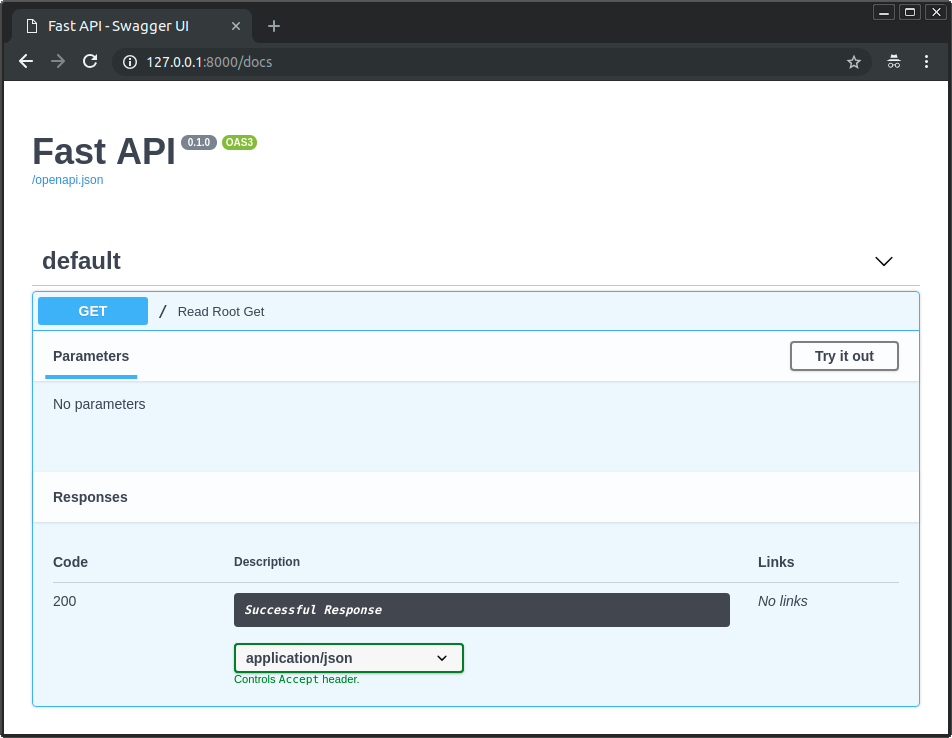Open the application/json media type dropdown
Image resolution: width=952 pixels, height=738 pixels.
point(348,658)
